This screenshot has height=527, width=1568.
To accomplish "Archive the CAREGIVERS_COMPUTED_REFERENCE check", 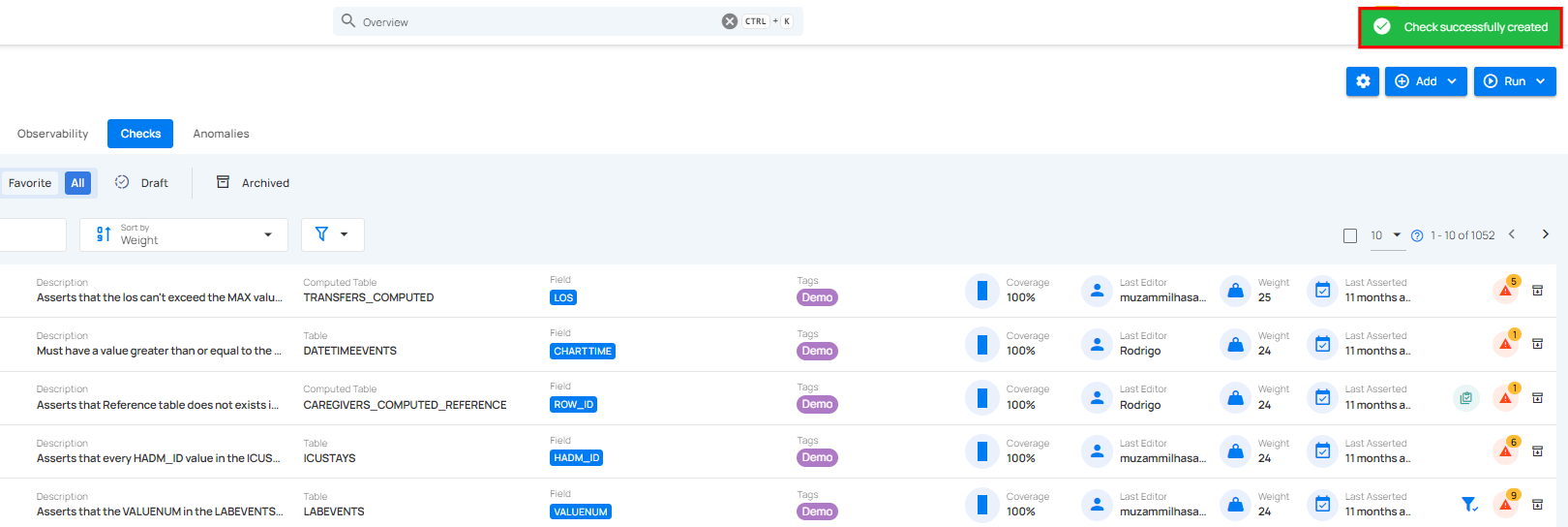I will tap(1537, 398).
